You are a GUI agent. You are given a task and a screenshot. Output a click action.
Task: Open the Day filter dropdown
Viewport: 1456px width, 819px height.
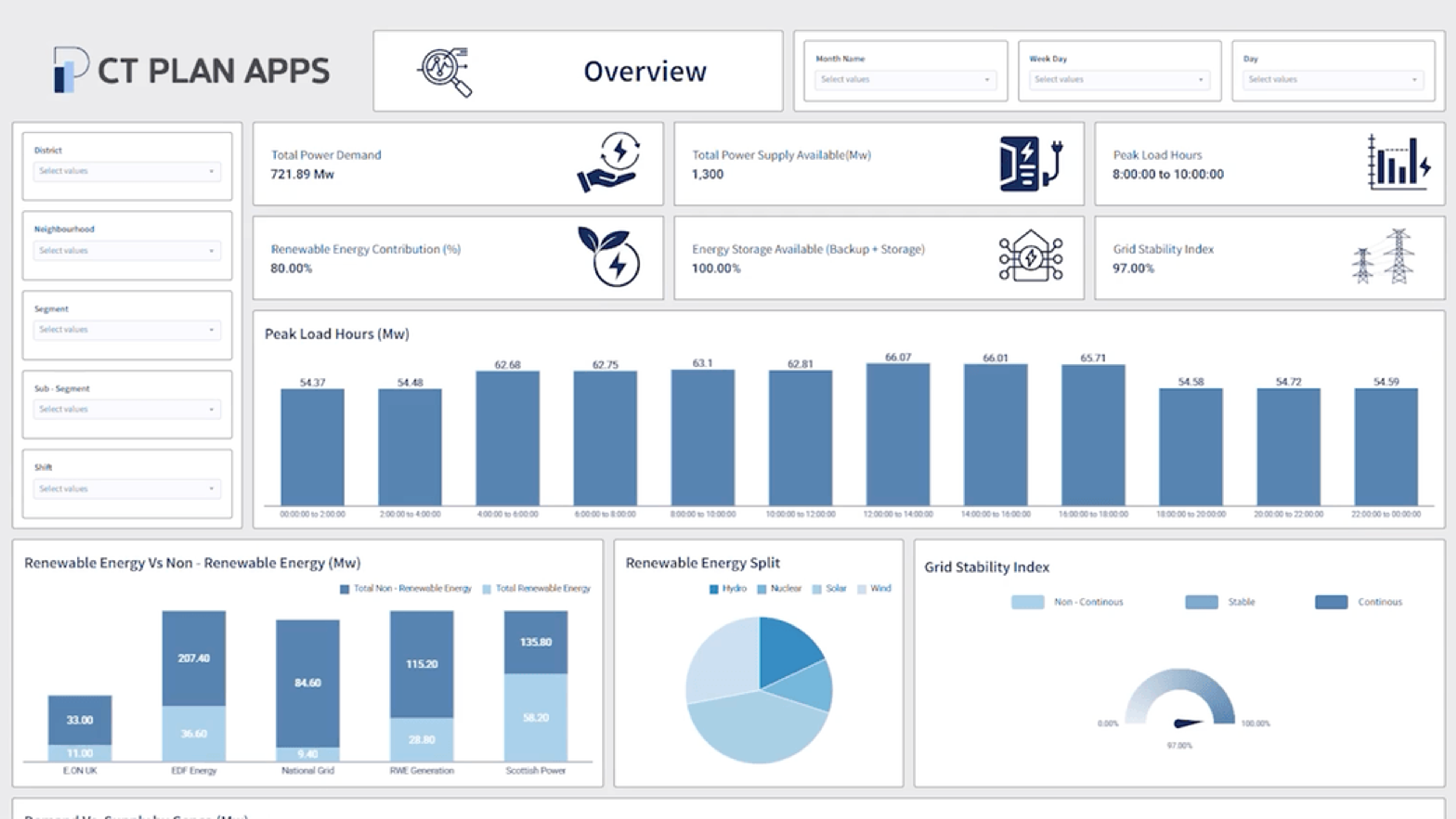click(1333, 80)
